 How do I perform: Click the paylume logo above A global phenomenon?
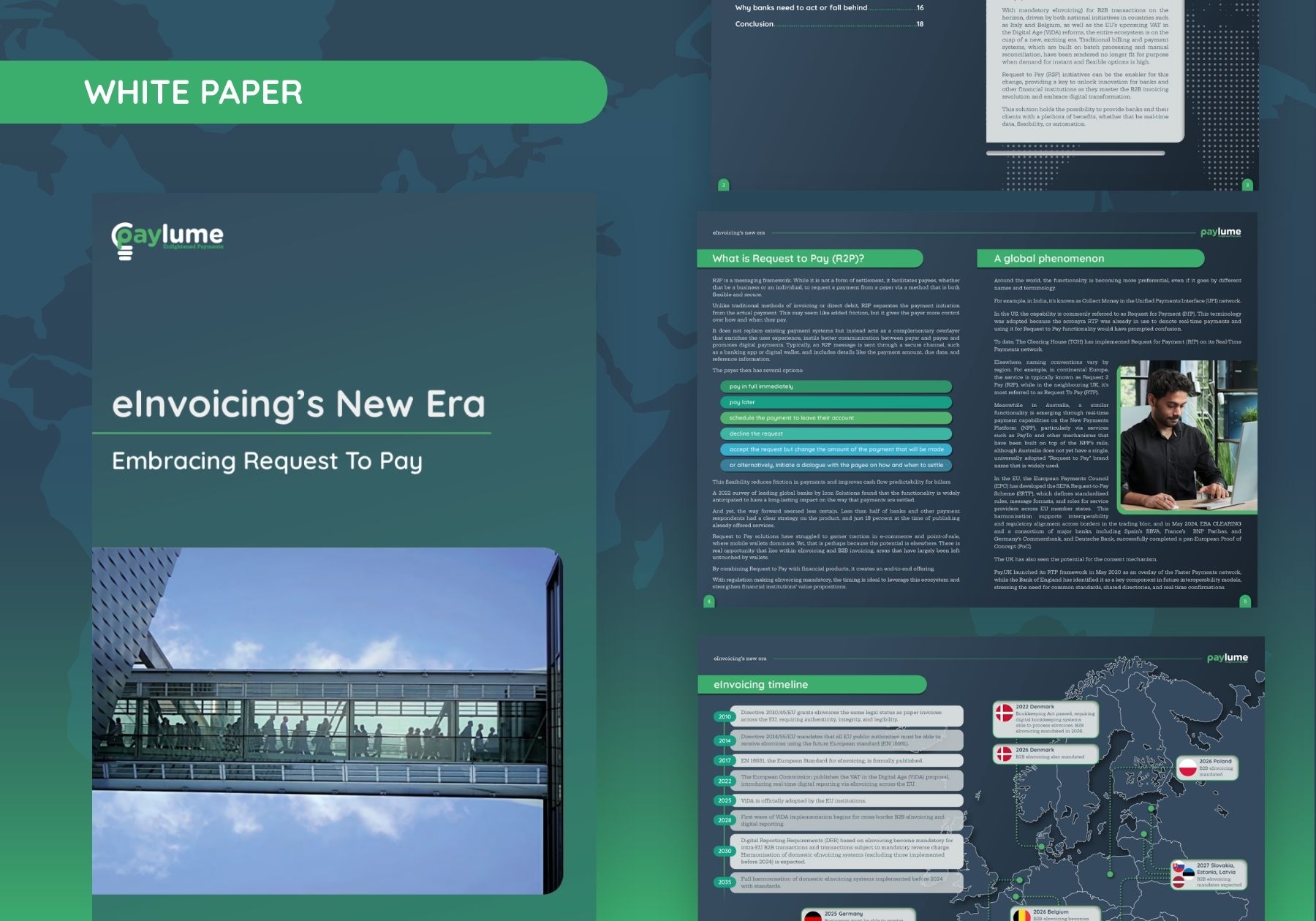[1220, 232]
